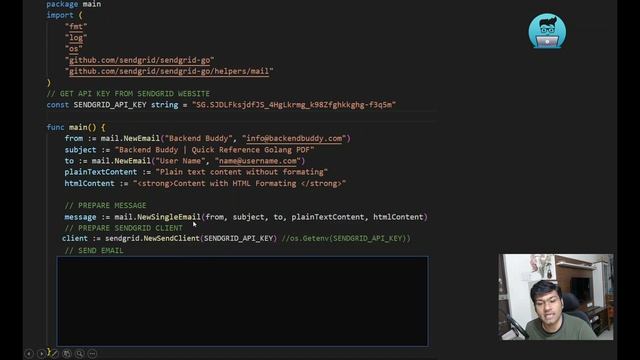Image resolution: width=640 pixels, height=360 pixels.
Task: Click the name@username.com email address
Action: pos(258,161)
